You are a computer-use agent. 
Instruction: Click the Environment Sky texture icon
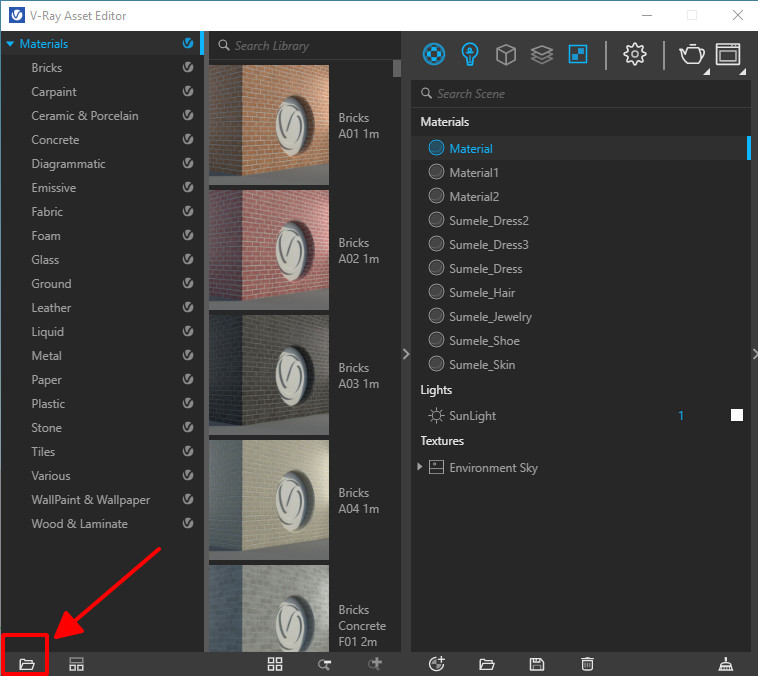[437, 467]
